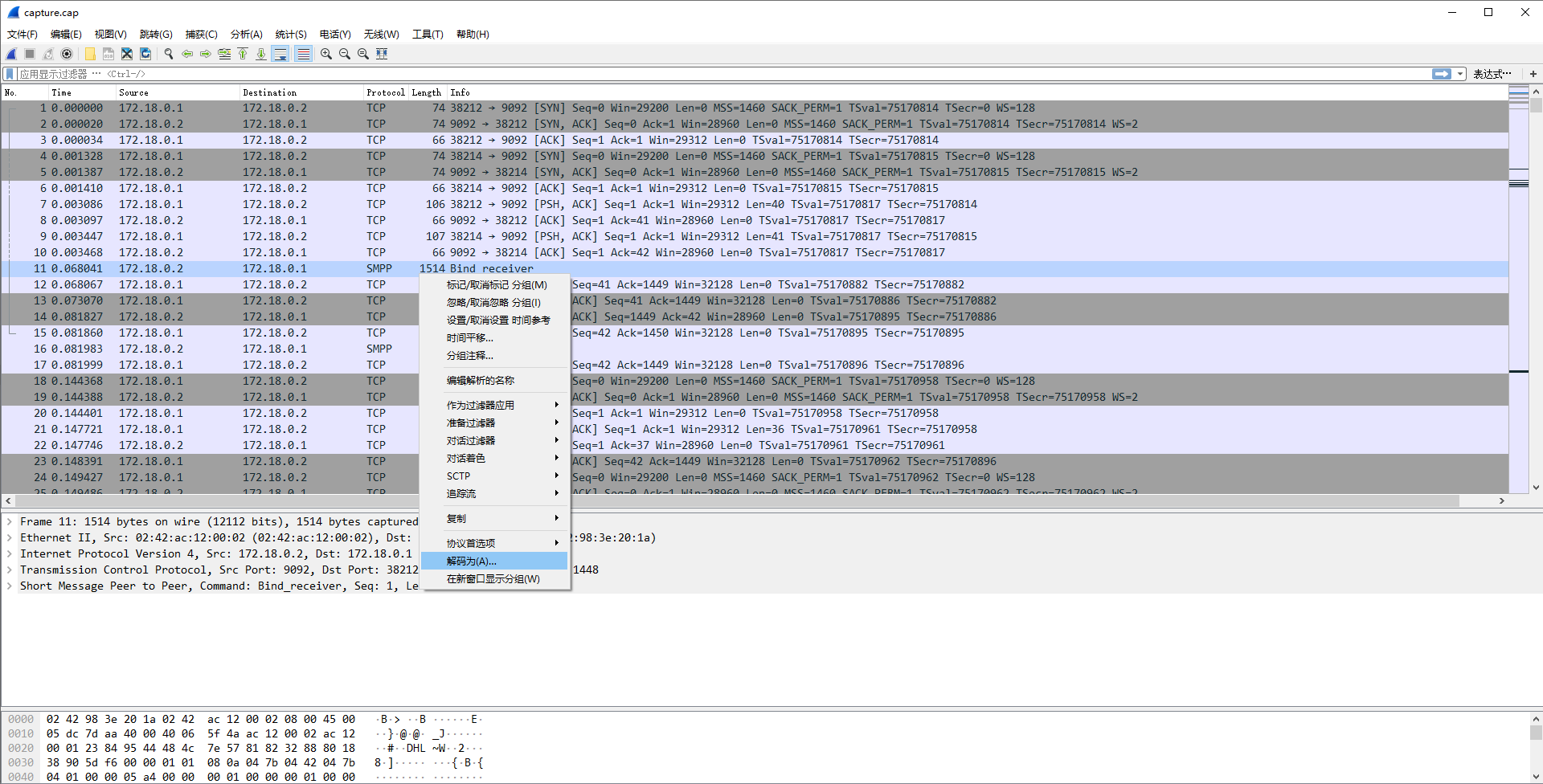
Task: Close the capture file icon
Action: [127, 54]
